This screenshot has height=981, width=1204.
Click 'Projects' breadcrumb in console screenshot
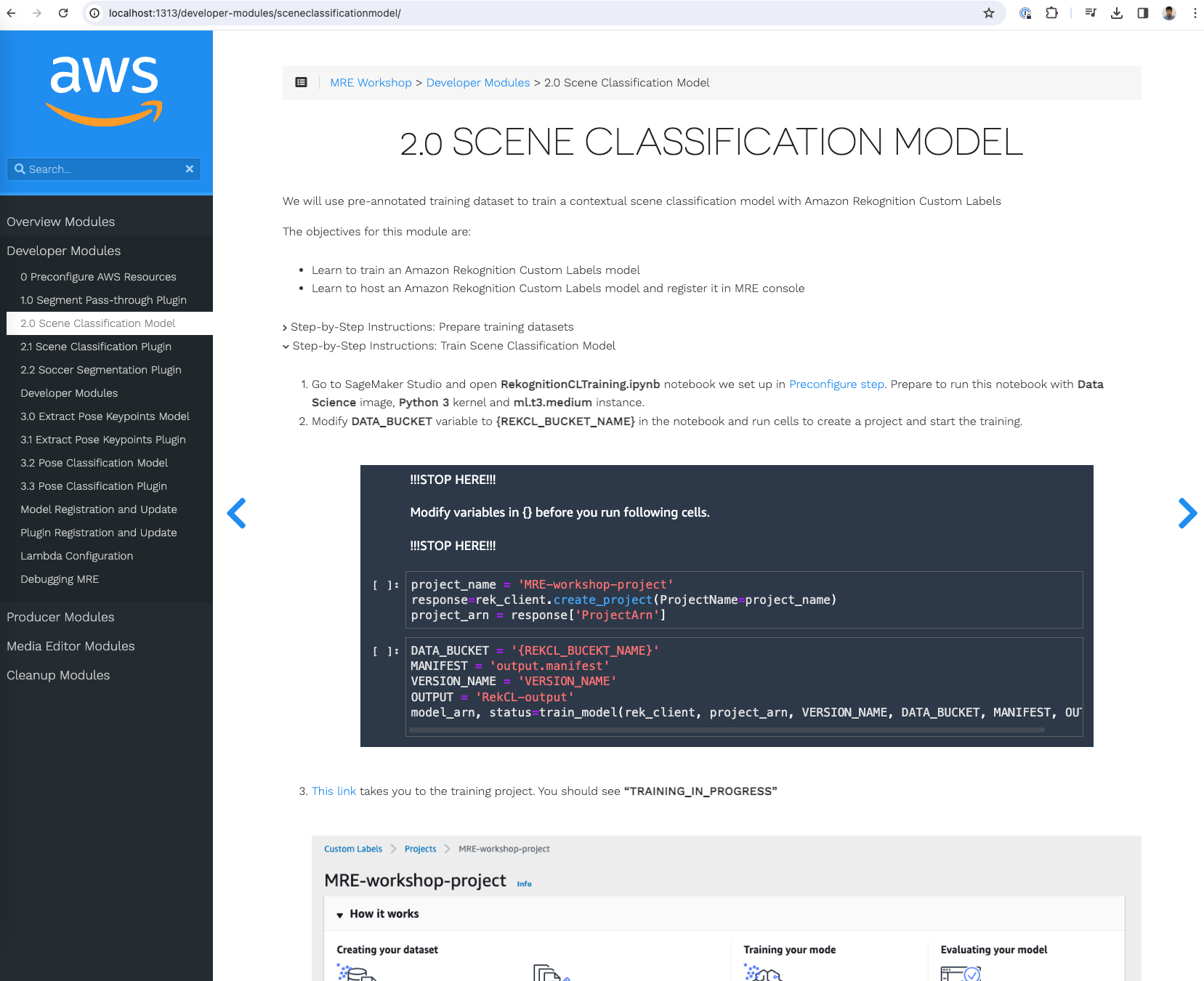[x=421, y=849]
